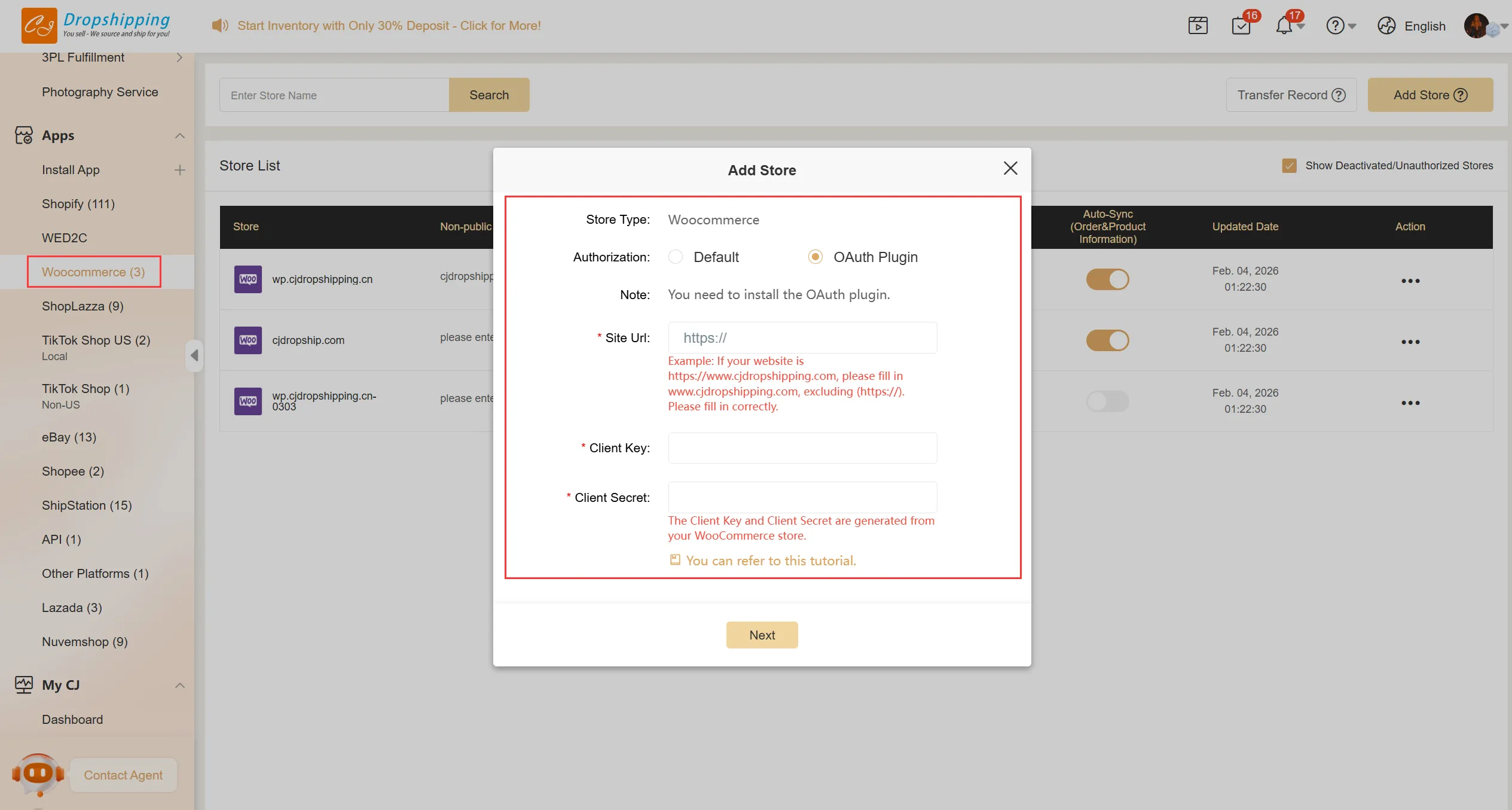
Task: Collapse the sidebar with arrow handle
Action: (194, 355)
